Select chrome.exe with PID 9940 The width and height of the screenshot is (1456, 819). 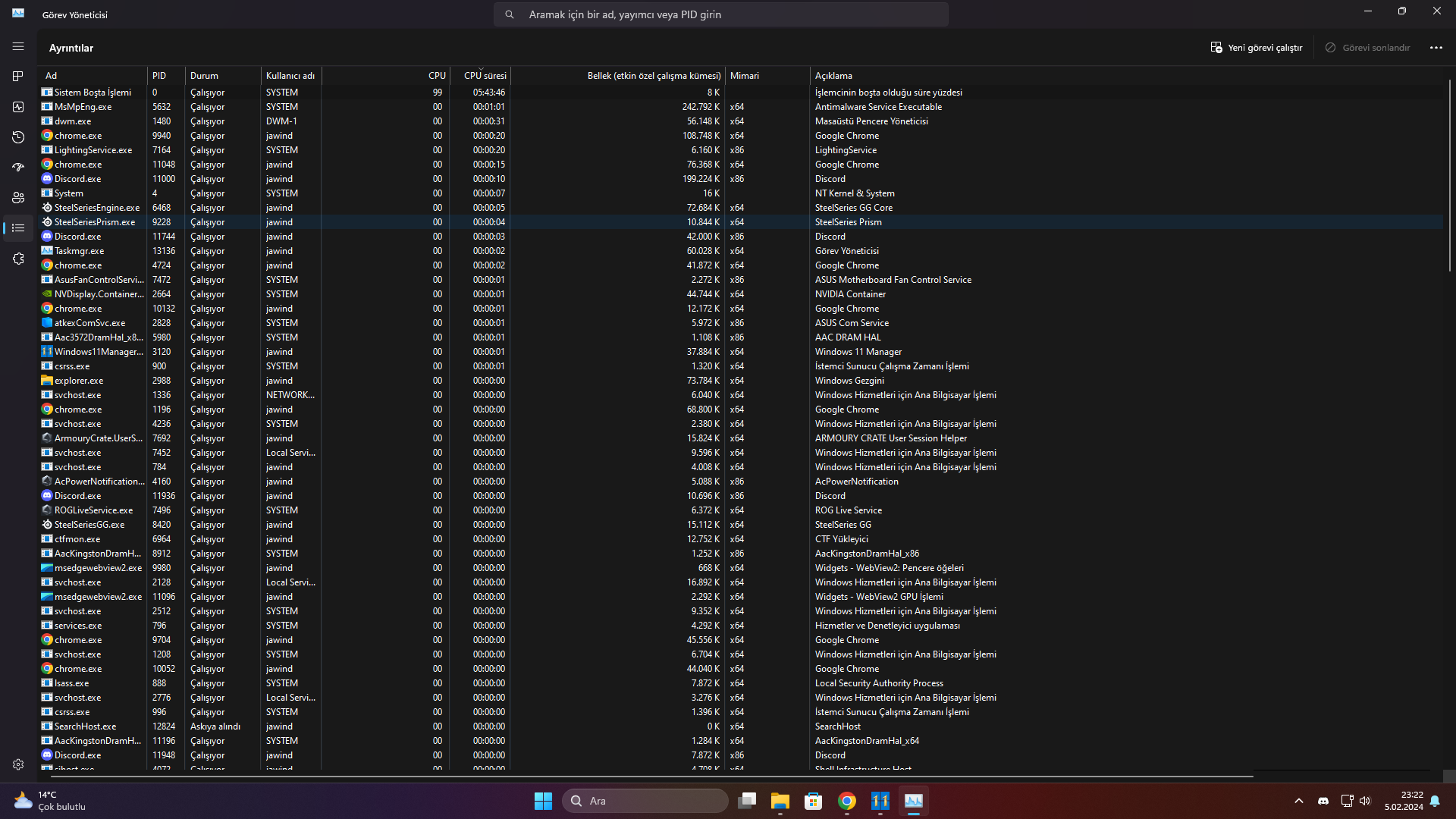click(x=740, y=136)
